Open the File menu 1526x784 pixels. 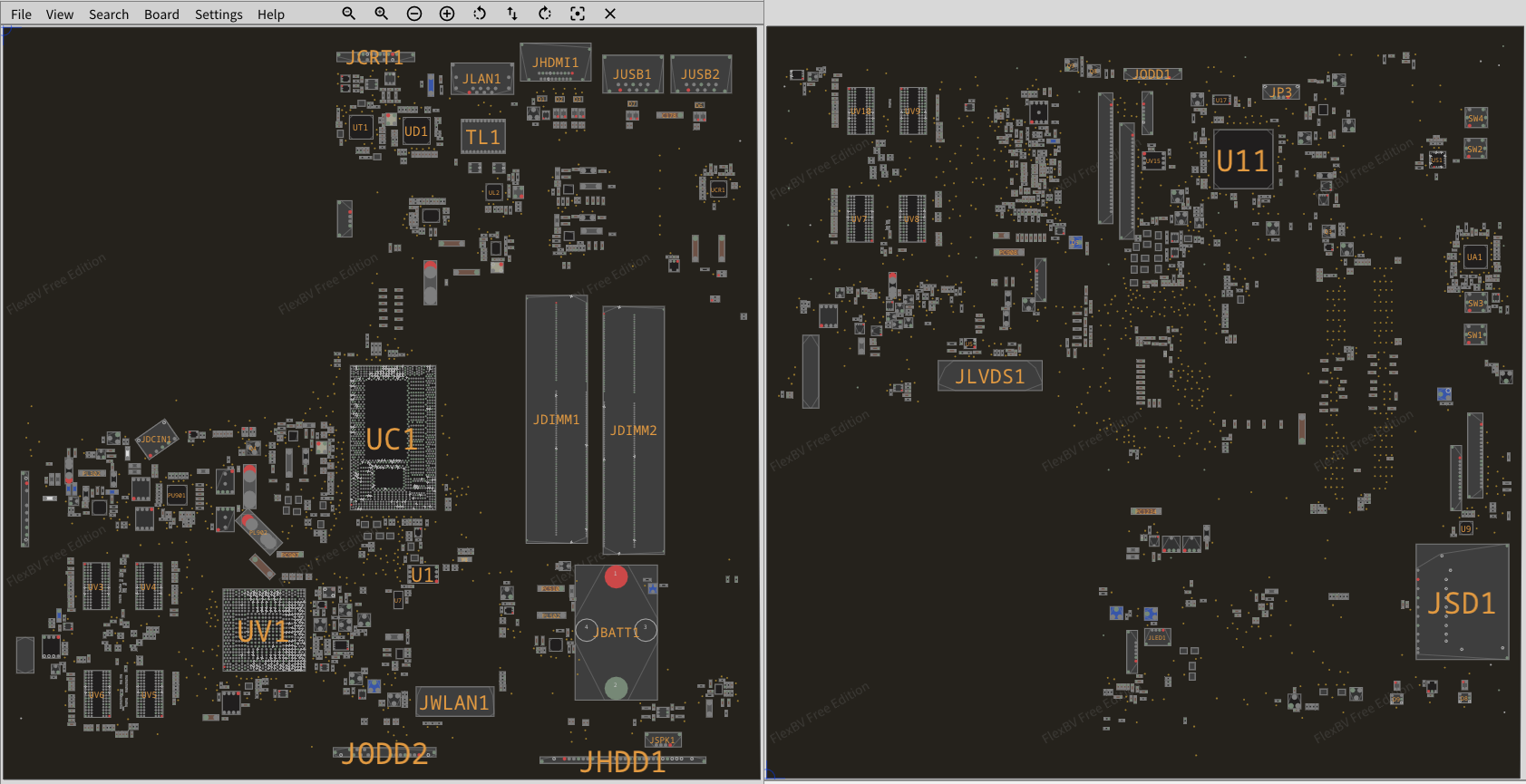tap(21, 15)
